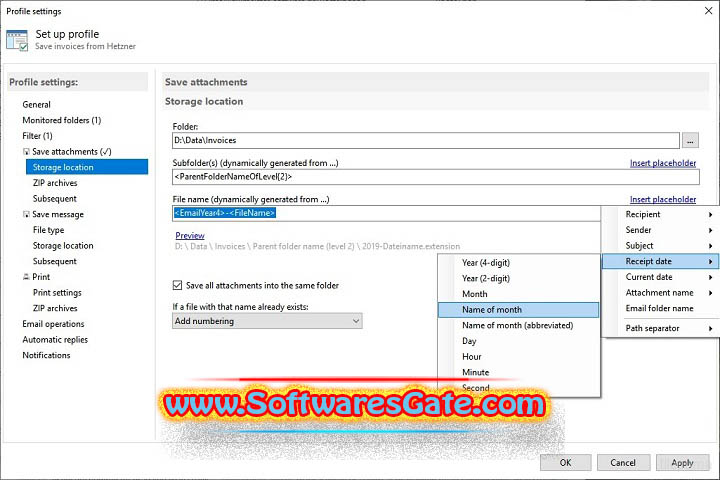The height and width of the screenshot is (480, 720).
Task: Open the Subject submenu
Action: 660,246
